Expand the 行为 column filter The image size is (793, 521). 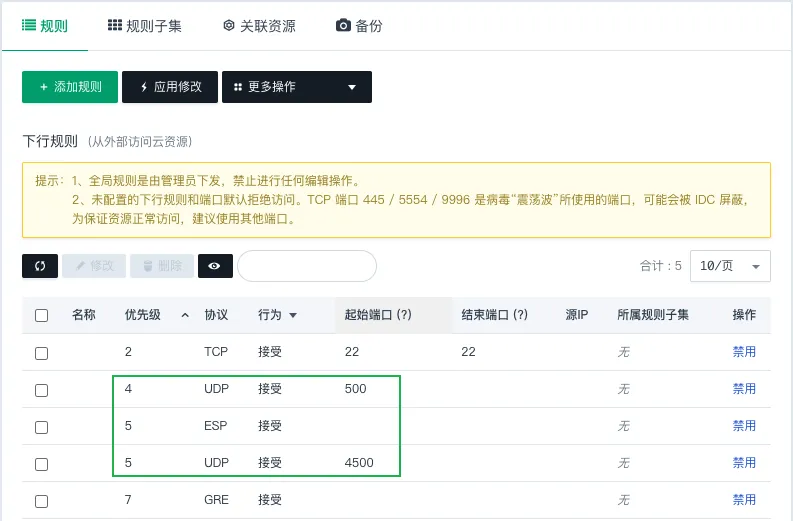click(x=293, y=316)
